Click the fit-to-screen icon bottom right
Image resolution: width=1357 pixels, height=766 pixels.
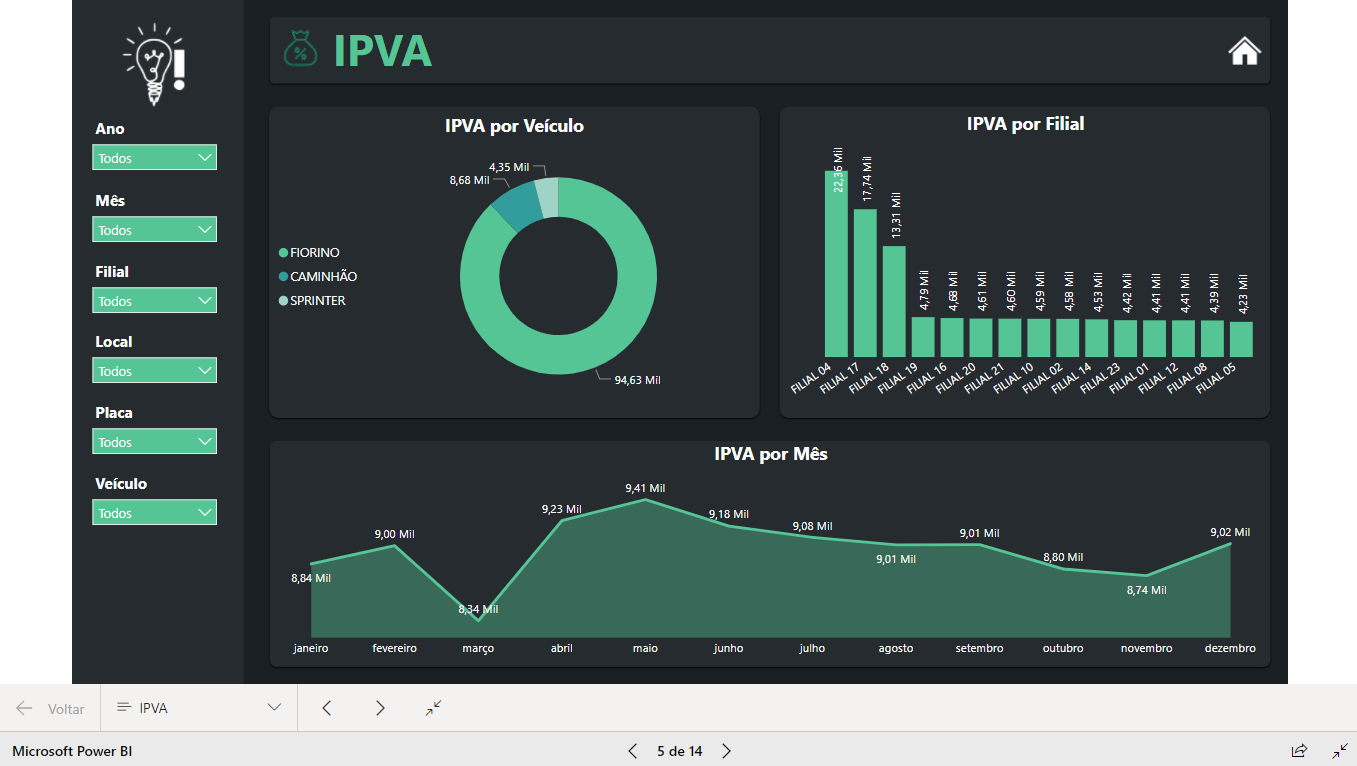click(x=1340, y=750)
